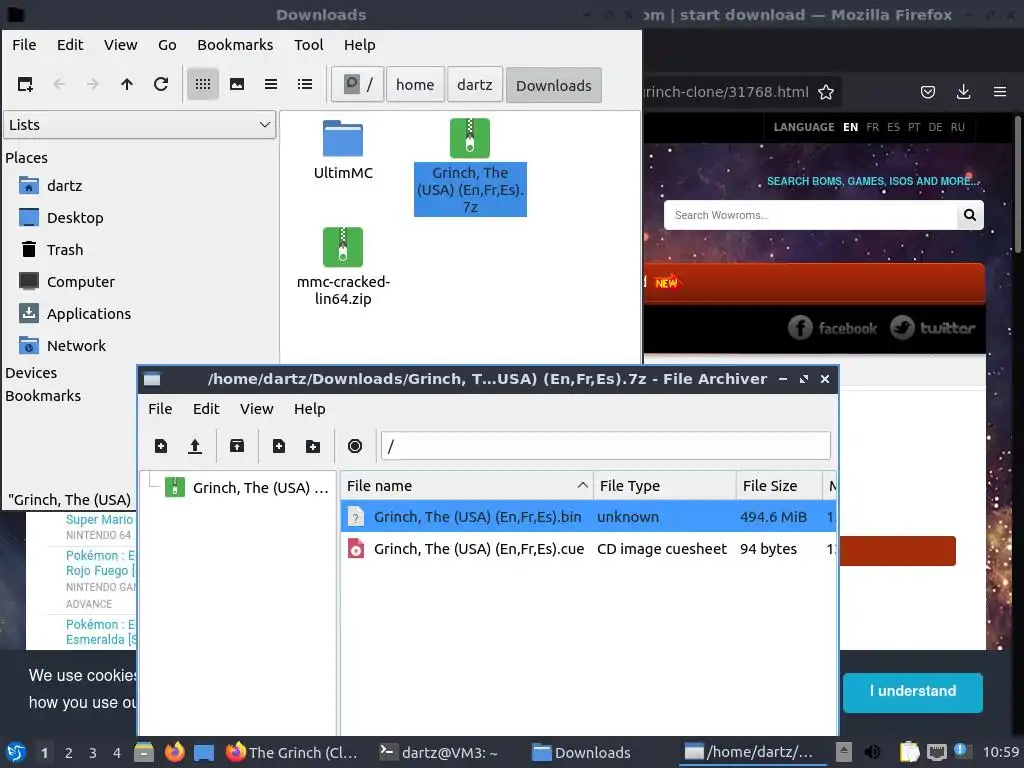Viewport: 1024px width, 768px height.
Task: Open Firefox Pocket save icon
Action: (x=928, y=92)
